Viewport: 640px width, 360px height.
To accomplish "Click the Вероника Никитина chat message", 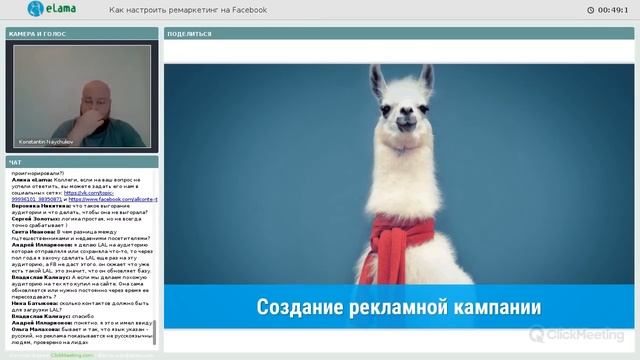I will pos(80,209).
